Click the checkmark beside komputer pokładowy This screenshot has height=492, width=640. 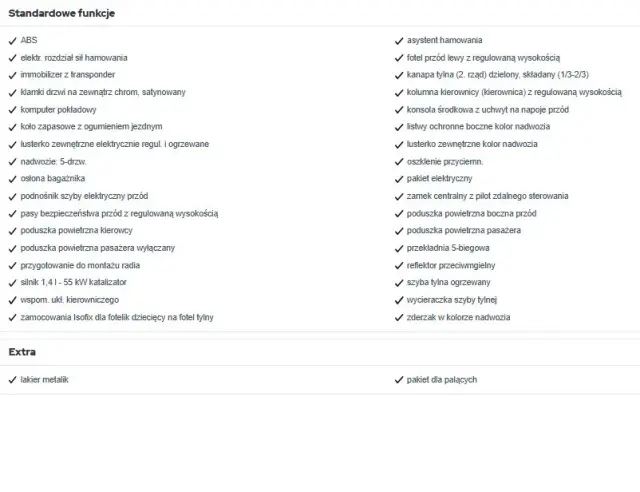click(x=12, y=110)
